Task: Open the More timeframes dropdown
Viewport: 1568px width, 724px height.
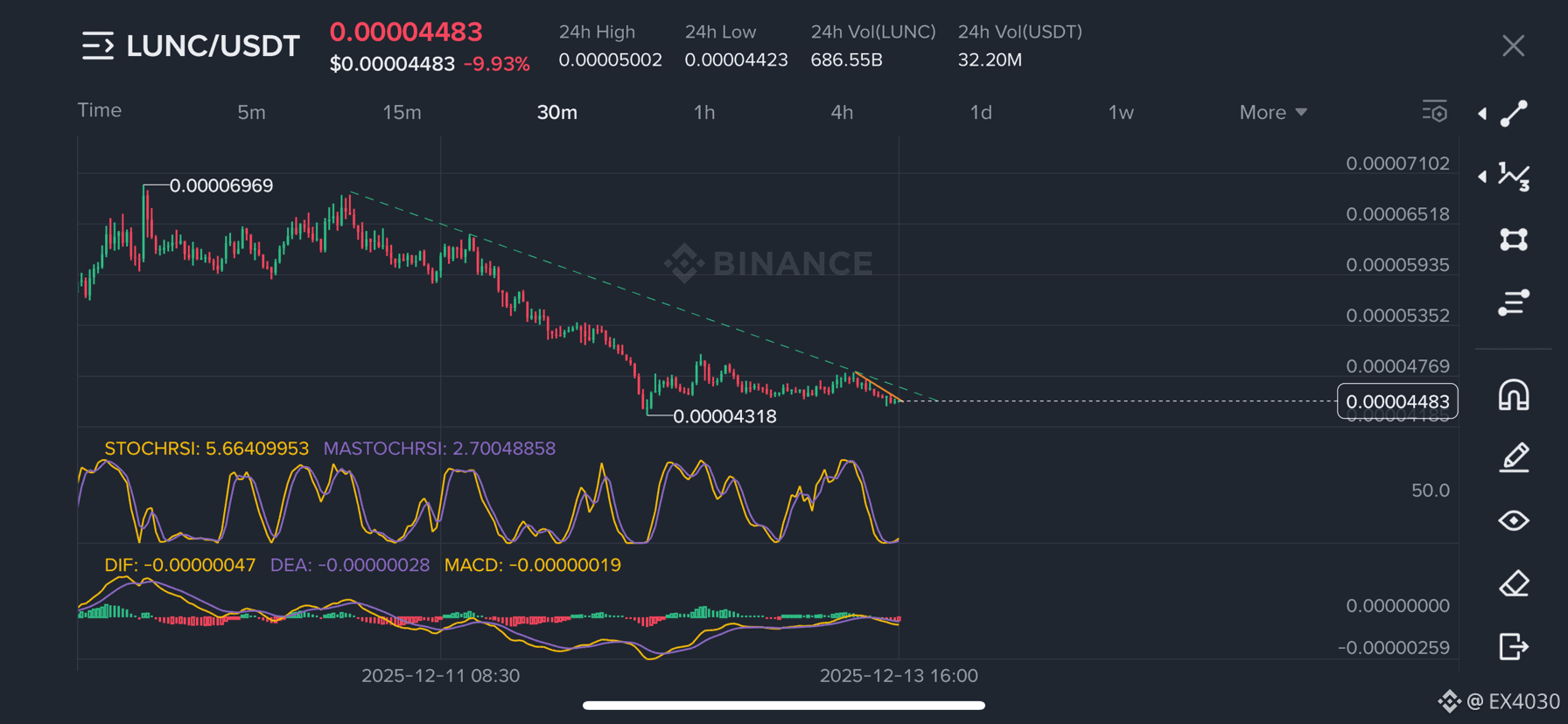Action: coord(1273,113)
